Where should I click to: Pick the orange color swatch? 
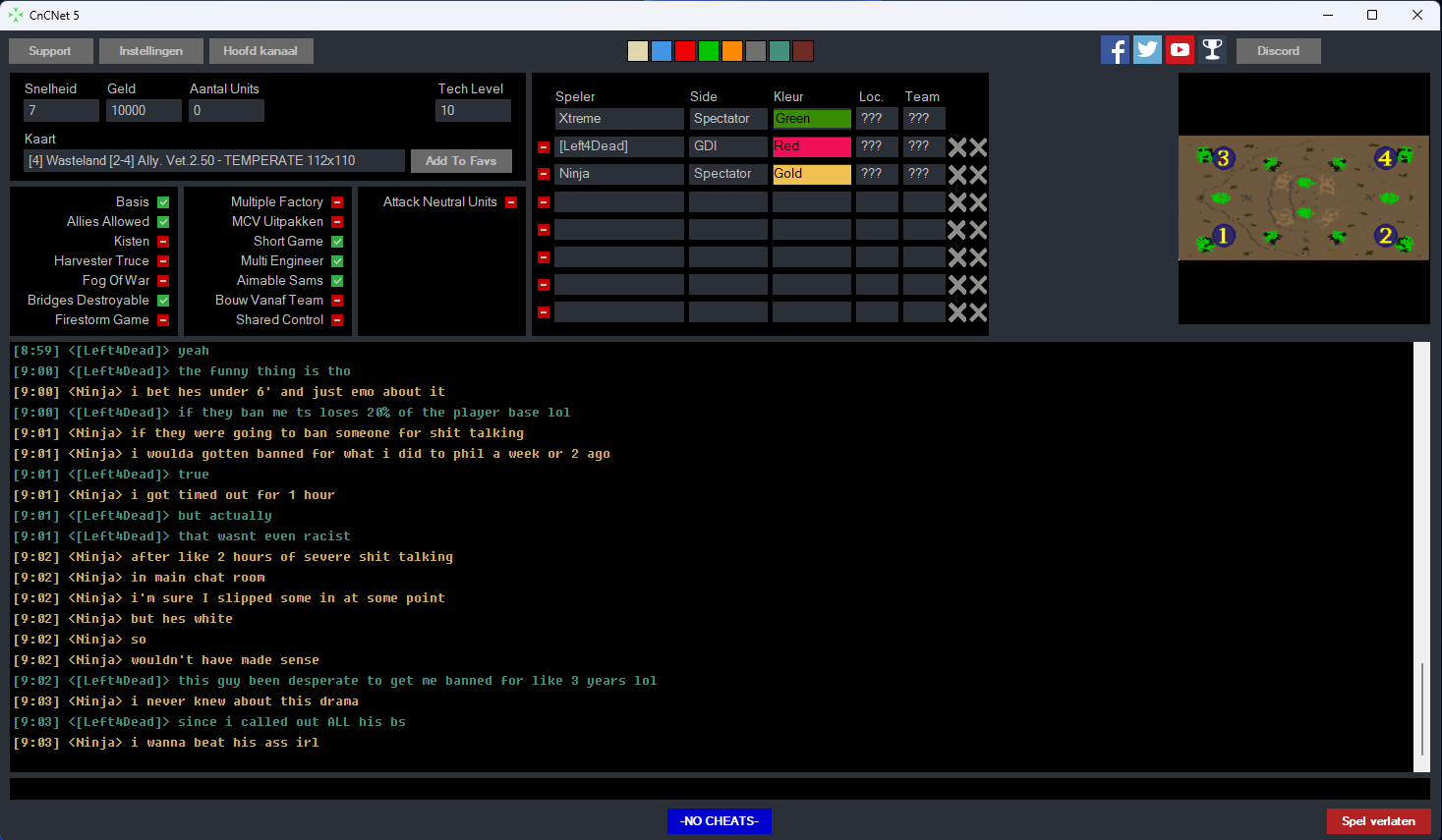(732, 51)
